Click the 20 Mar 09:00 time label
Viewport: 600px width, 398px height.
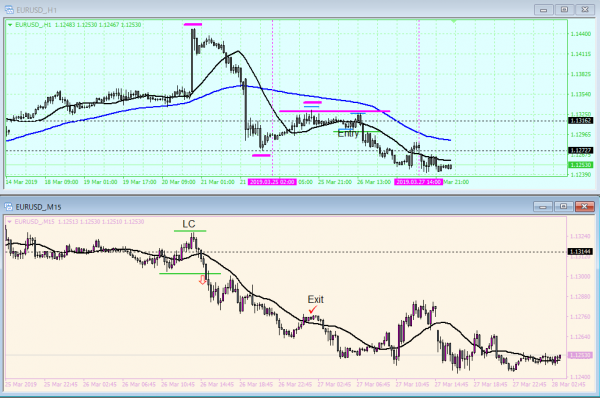(178, 182)
